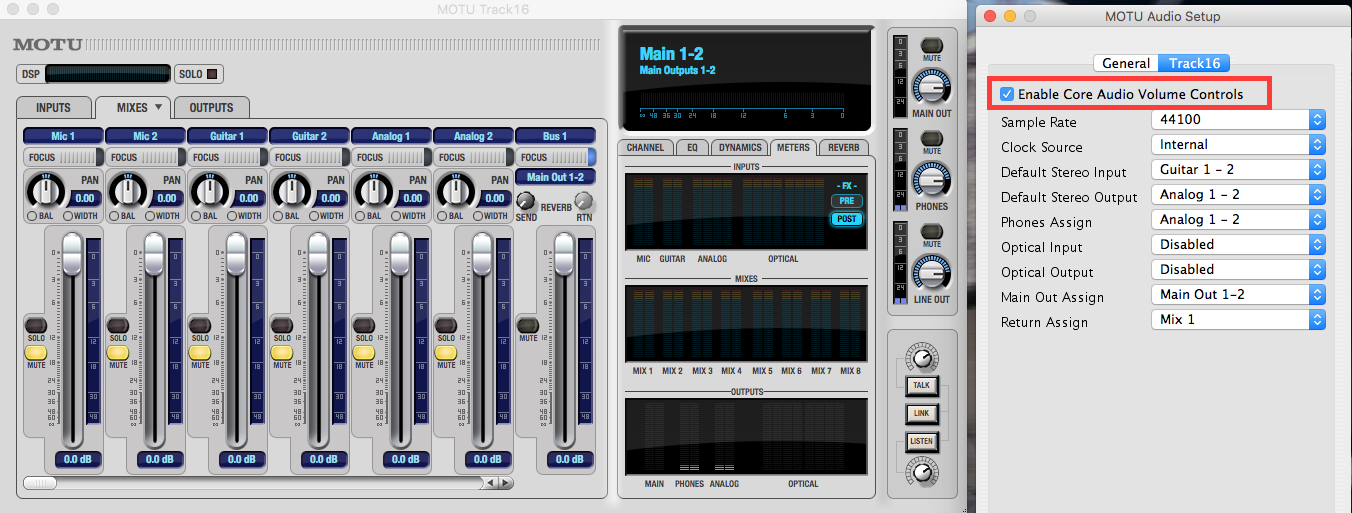Click the Guitar 2 FOCUS strip
This screenshot has width=1352, height=513.
tap(310, 157)
